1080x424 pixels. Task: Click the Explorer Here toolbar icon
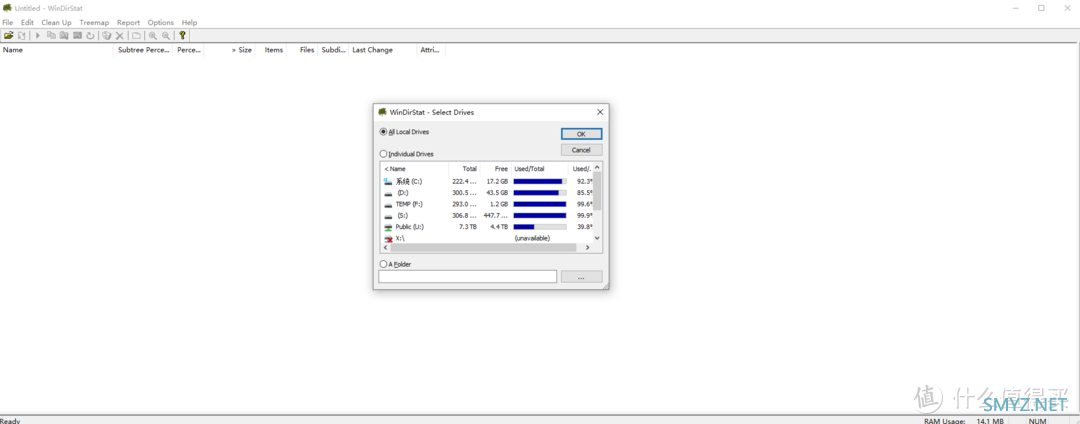(64, 35)
